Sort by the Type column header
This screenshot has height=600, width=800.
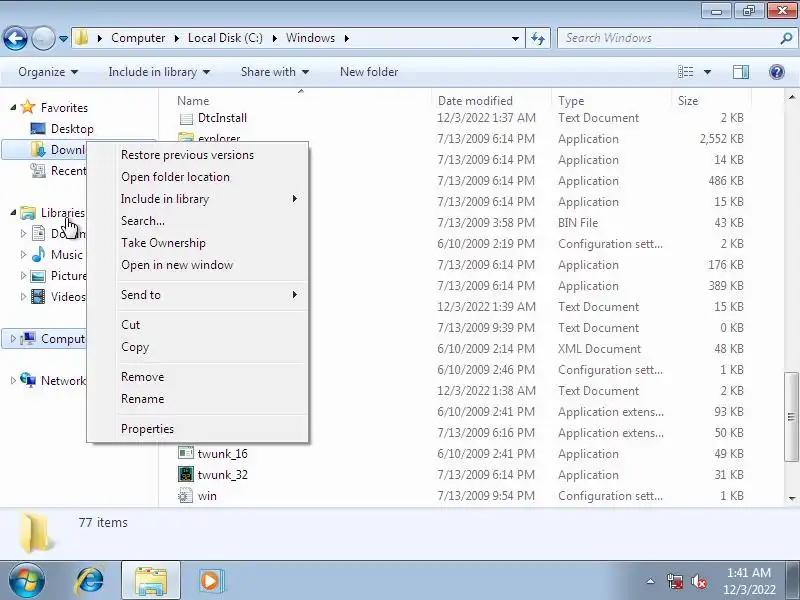pyautogui.click(x=571, y=101)
